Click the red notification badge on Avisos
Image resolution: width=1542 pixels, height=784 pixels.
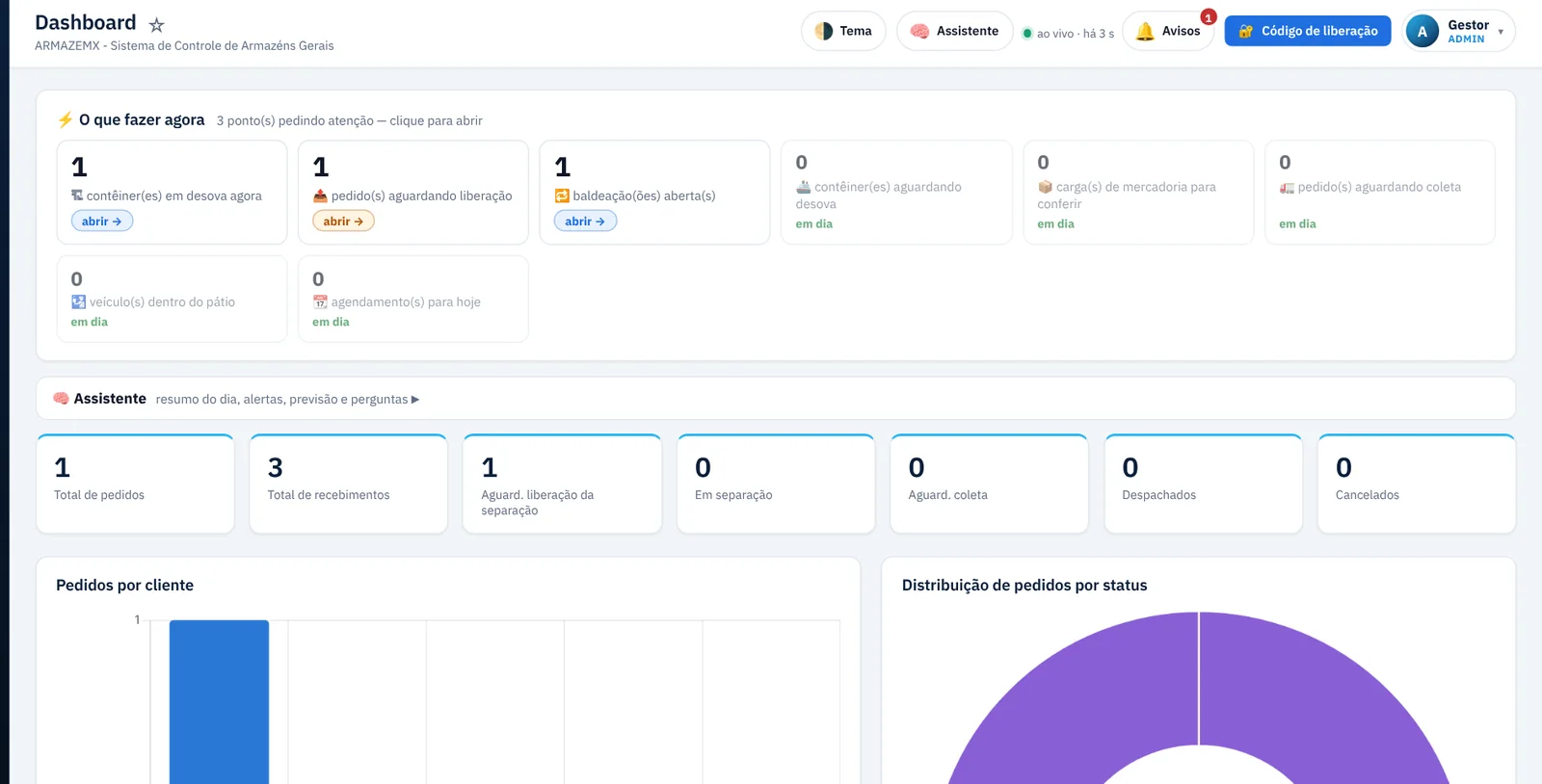pos(1208,17)
